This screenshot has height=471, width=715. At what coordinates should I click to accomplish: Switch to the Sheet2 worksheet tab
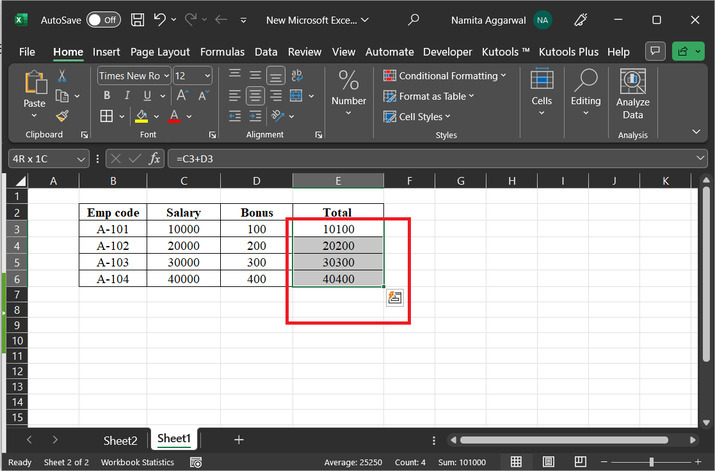coord(120,440)
